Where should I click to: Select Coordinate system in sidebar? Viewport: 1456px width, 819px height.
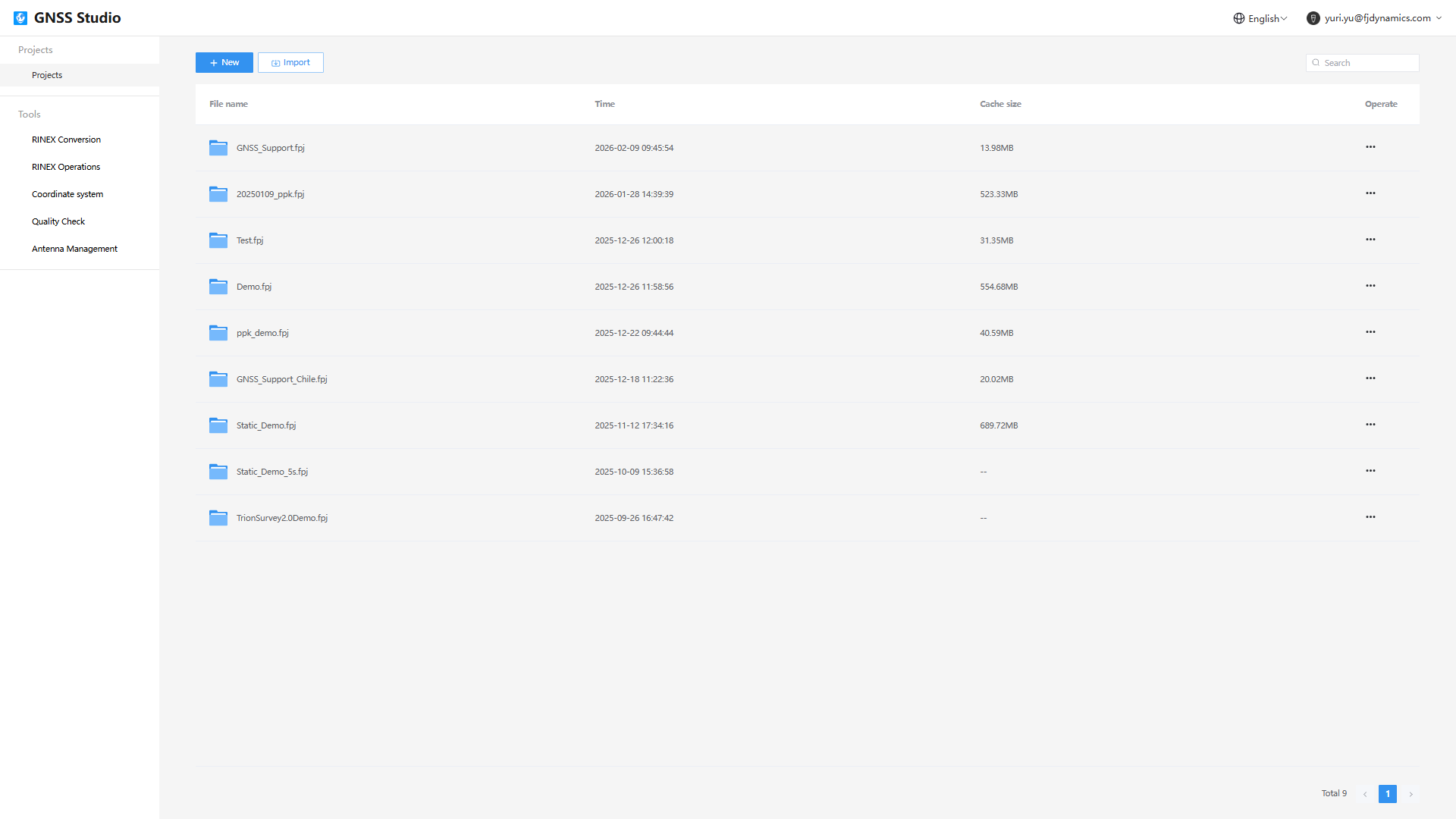point(67,194)
